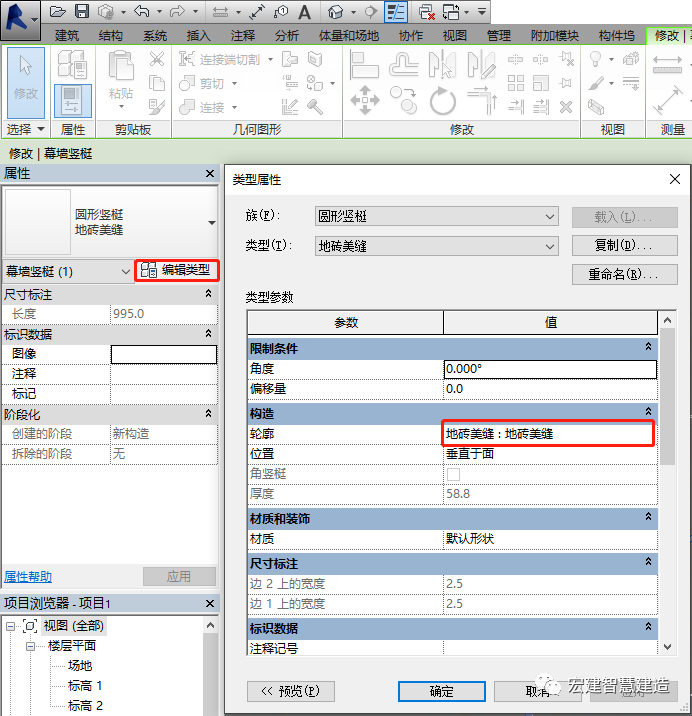Click the 图像 value field in Properties
692x716 pixels.
tap(164, 354)
